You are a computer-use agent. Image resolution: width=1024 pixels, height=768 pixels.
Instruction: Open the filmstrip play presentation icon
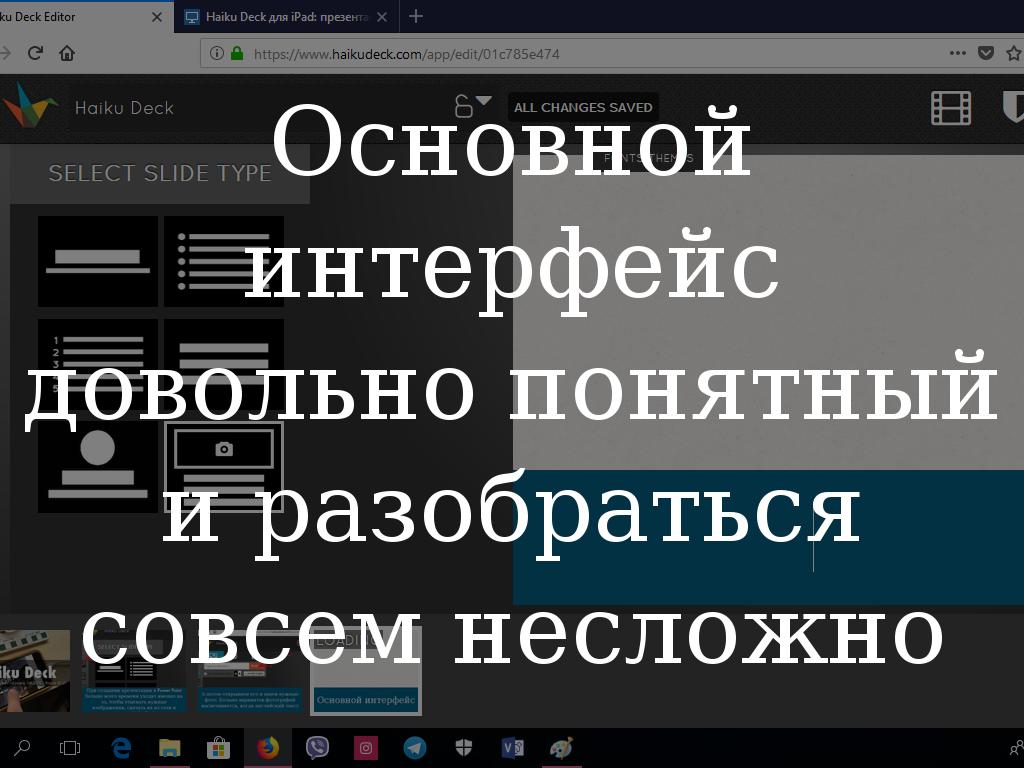[x=950, y=107]
